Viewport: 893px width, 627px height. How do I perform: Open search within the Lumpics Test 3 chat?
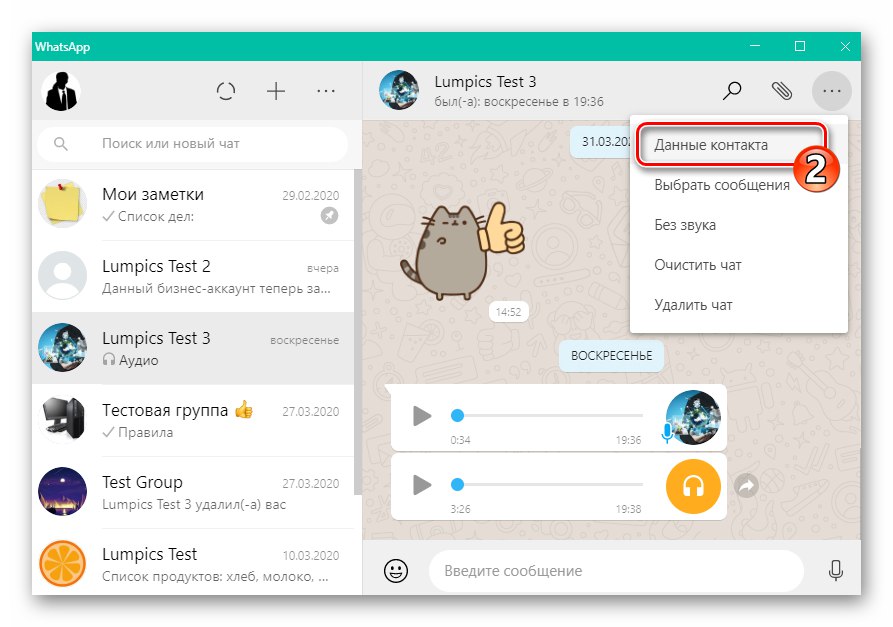coord(732,91)
